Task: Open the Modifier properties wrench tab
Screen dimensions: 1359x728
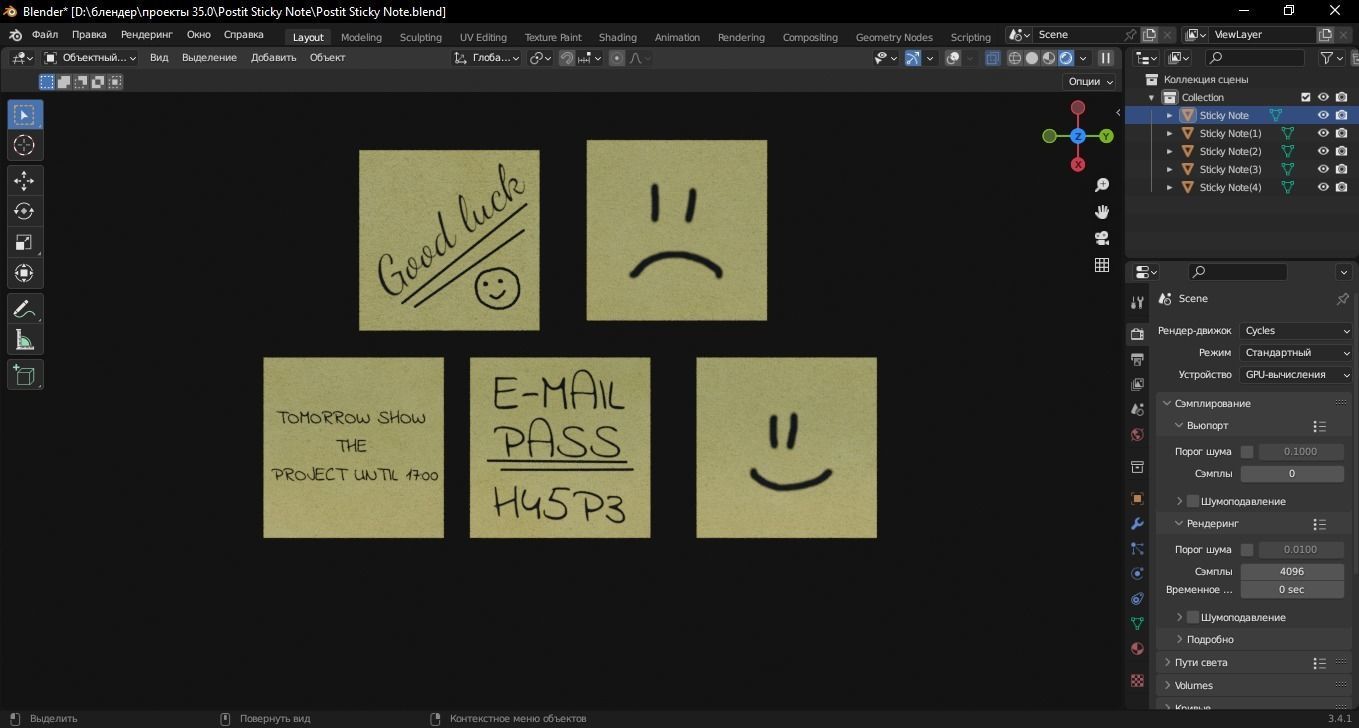Action: pos(1136,524)
